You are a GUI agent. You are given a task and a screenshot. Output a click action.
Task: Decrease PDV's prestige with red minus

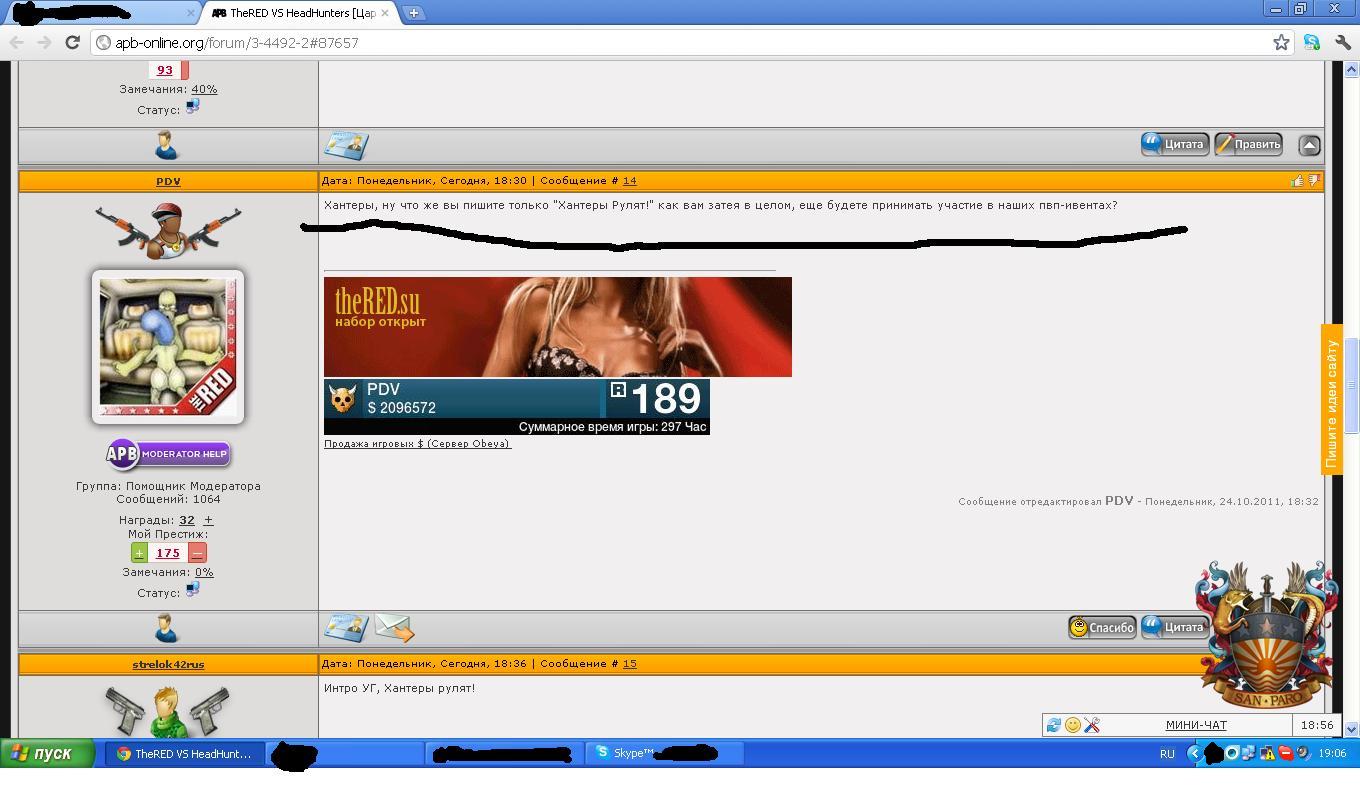197,553
